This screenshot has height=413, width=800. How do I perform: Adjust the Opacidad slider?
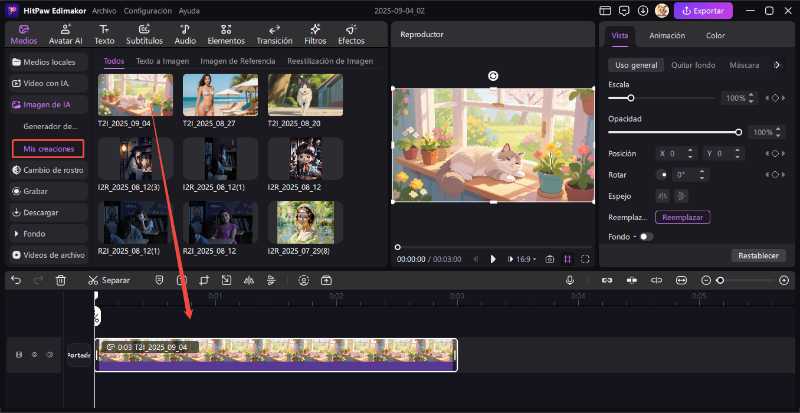pyautogui.click(x=738, y=132)
